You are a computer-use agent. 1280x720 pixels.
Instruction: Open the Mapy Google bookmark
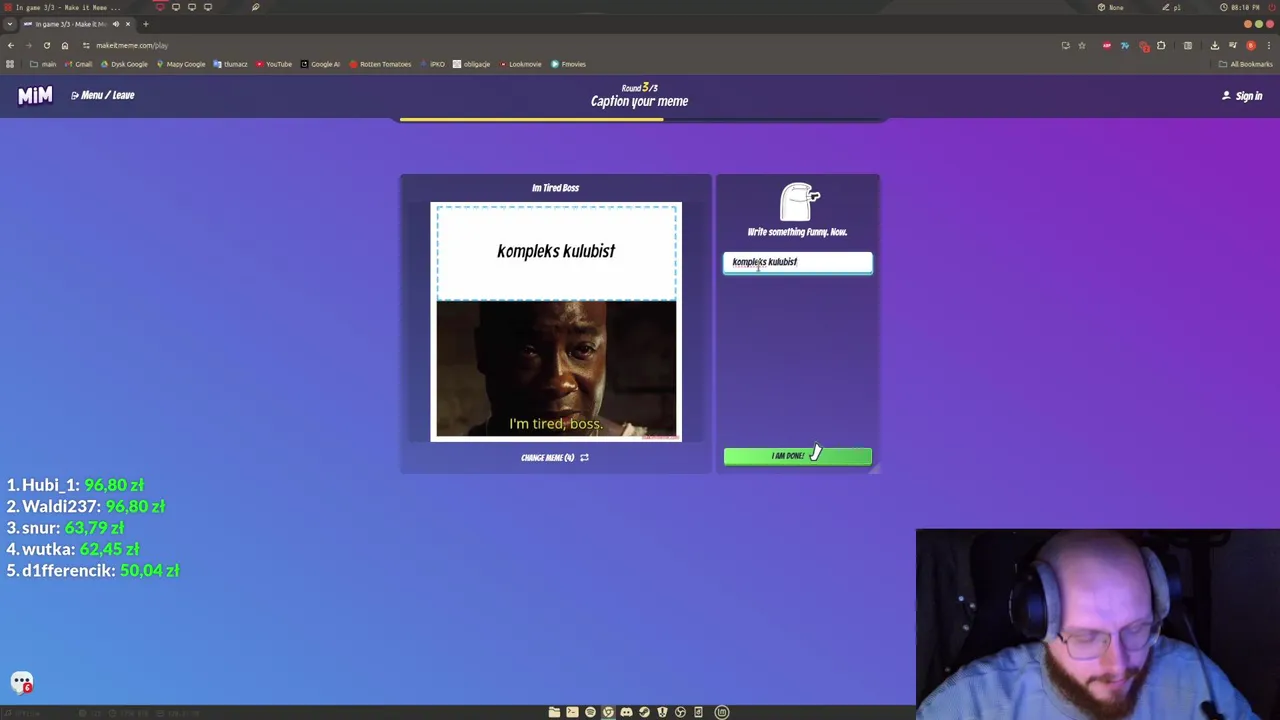(181, 64)
